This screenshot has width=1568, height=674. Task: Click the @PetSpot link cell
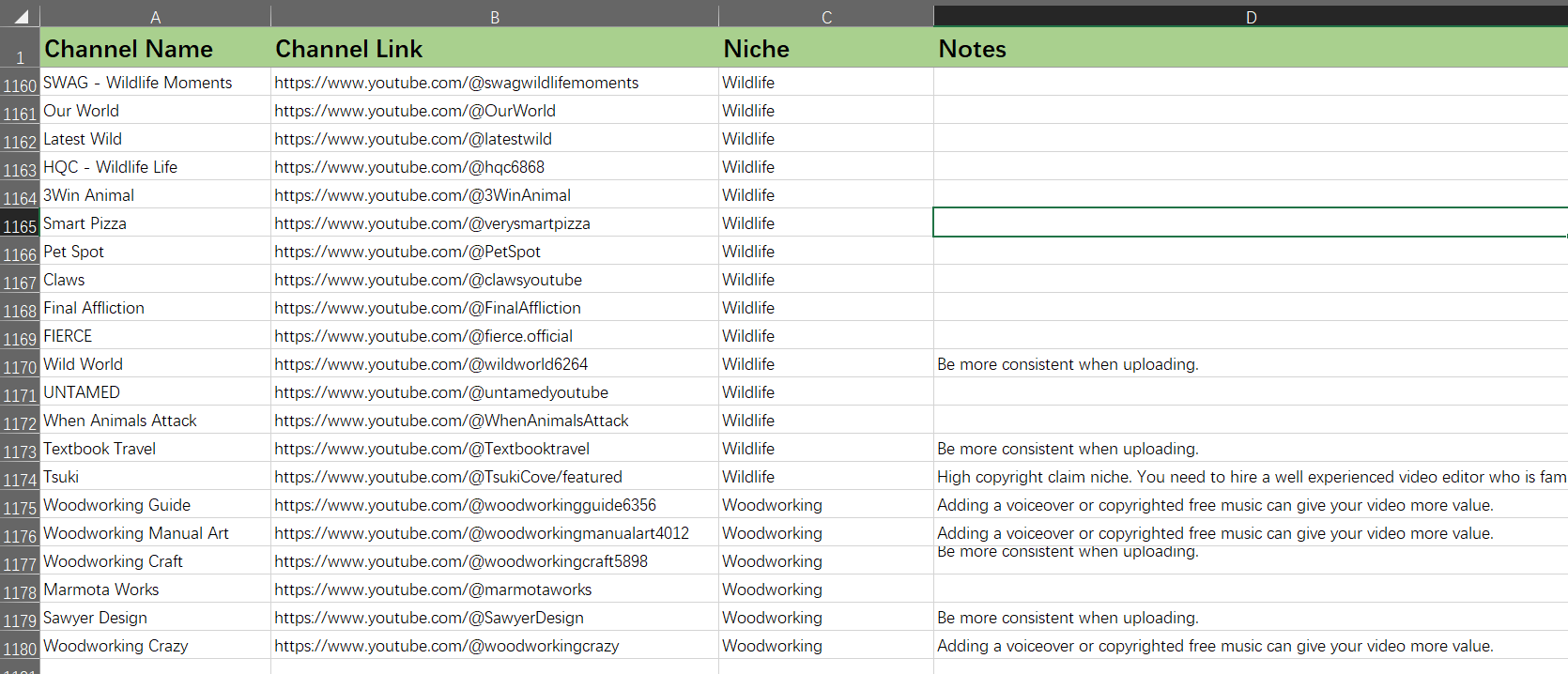pos(495,251)
